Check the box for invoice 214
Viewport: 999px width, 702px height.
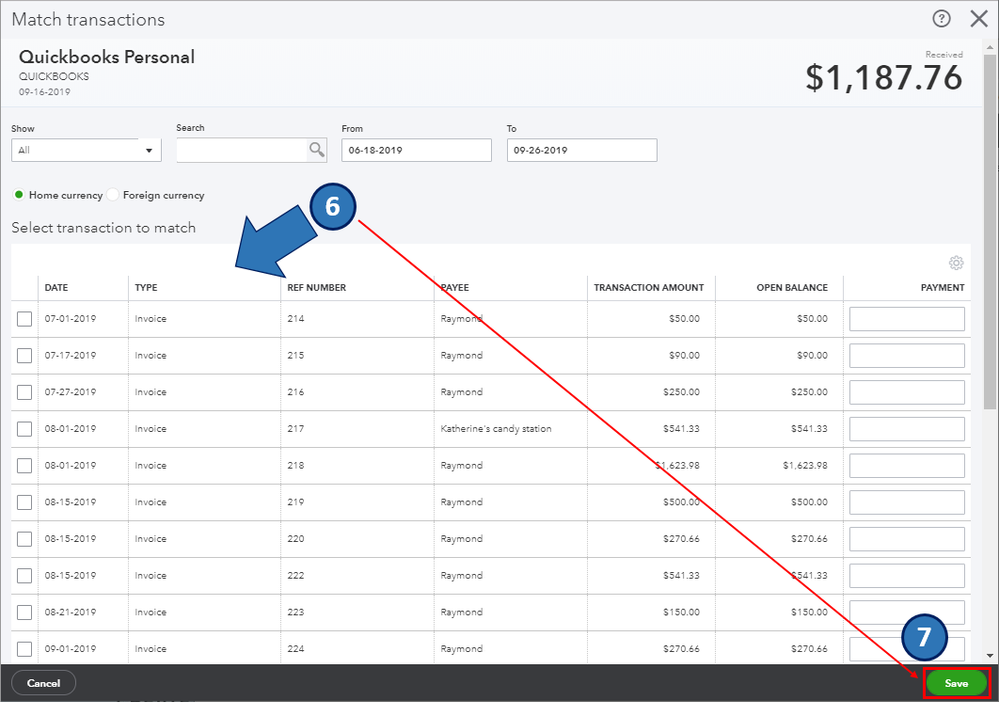pos(24,319)
